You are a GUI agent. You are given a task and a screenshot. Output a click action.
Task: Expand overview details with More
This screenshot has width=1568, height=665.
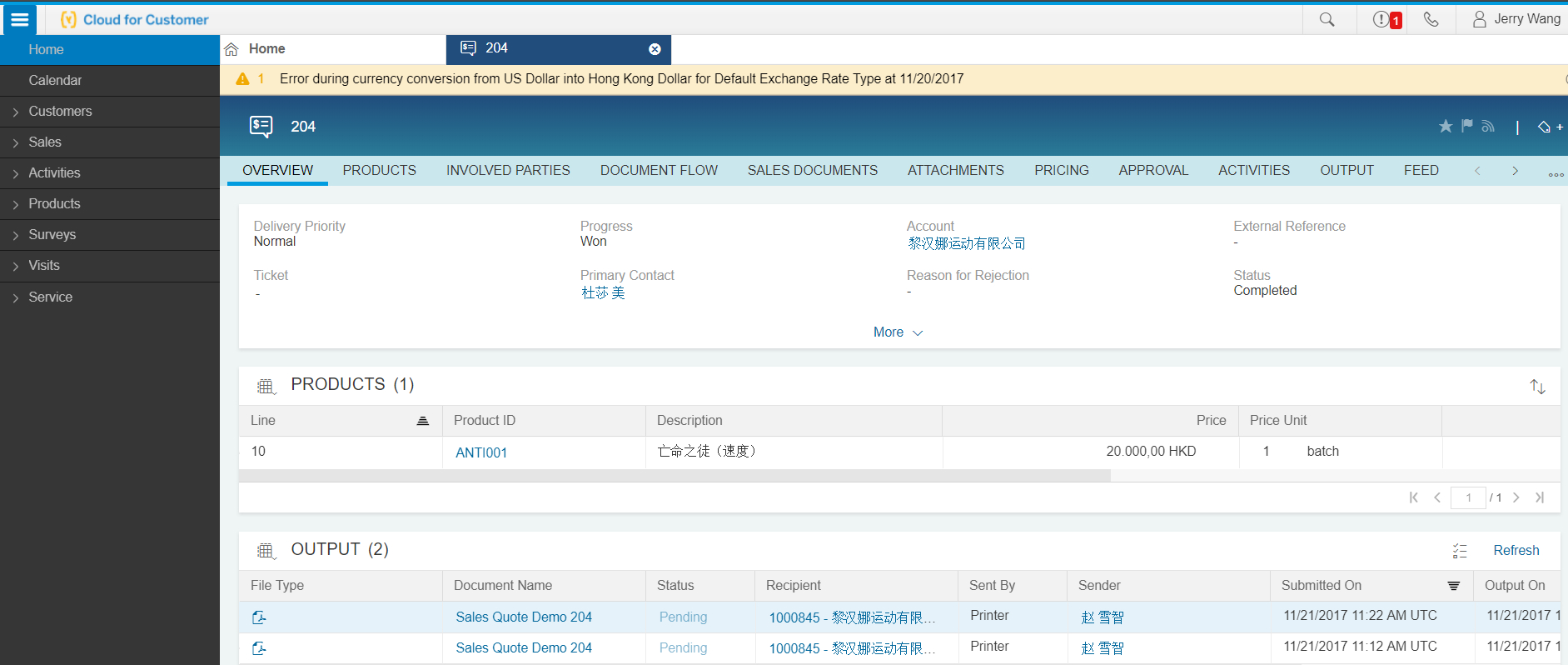point(898,332)
